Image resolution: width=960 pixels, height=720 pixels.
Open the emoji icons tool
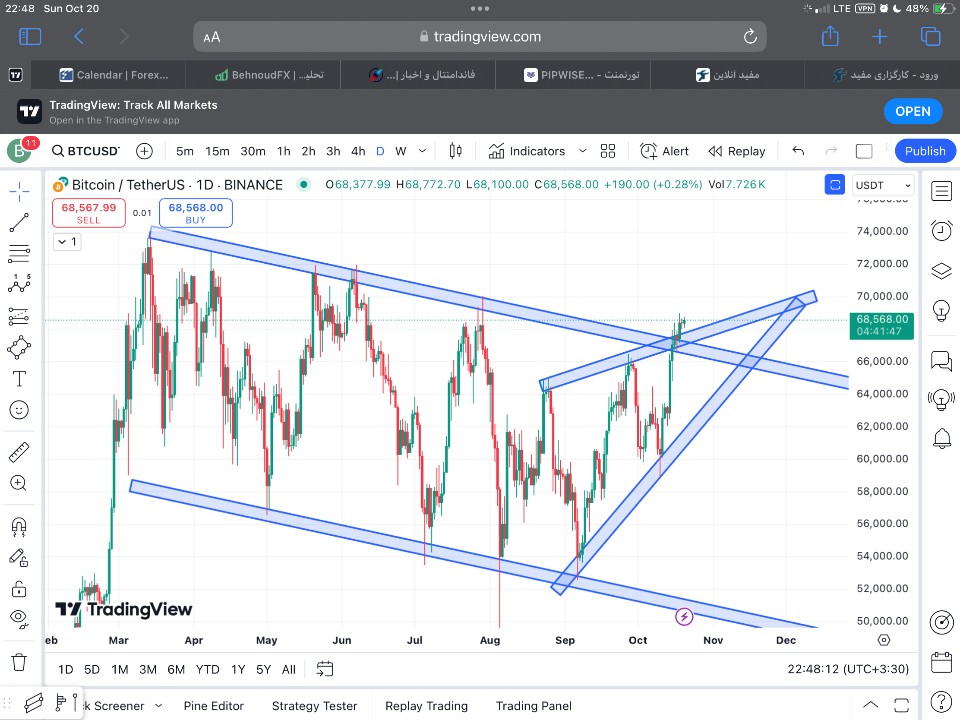click(x=19, y=410)
